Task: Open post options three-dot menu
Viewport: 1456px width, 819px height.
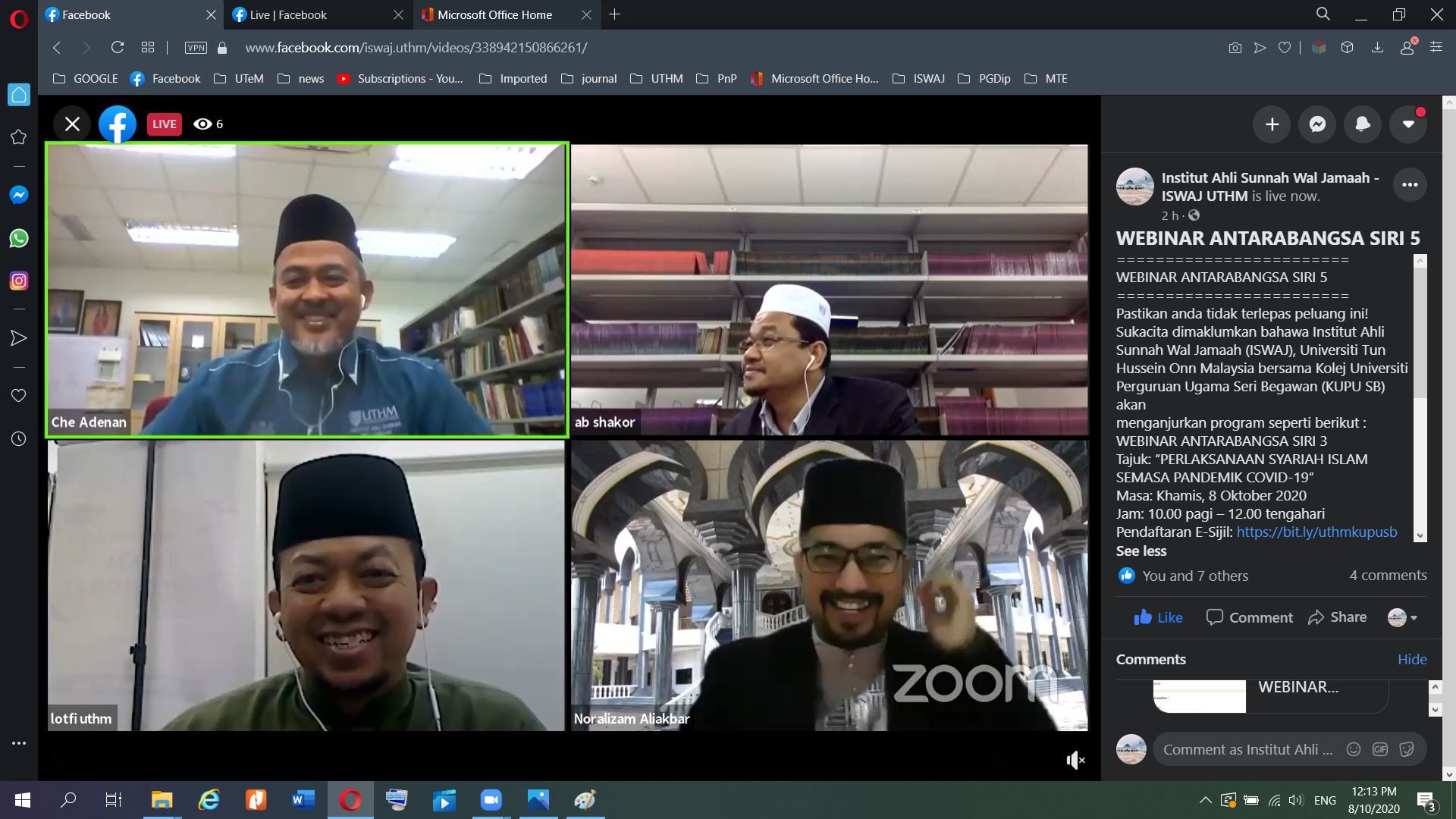Action: [x=1410, y=185]
